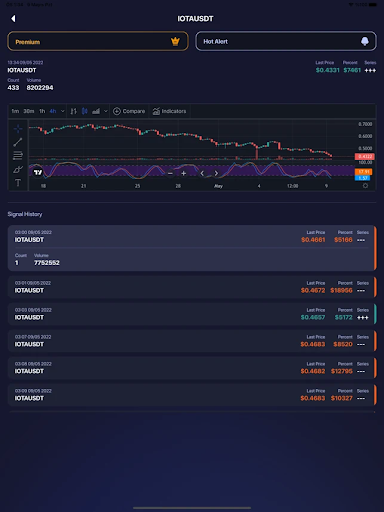
Task: Select the trend line drawing tool
Action: pyautogui.click(x=18, y=142)
